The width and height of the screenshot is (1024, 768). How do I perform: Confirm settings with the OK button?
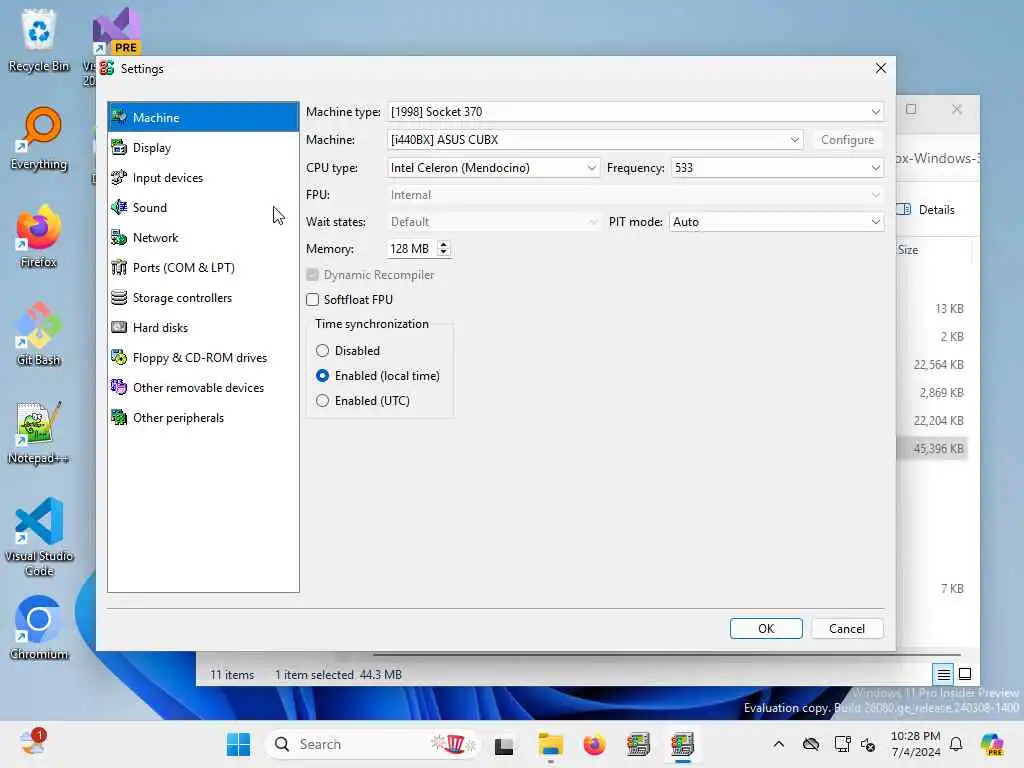766,628
